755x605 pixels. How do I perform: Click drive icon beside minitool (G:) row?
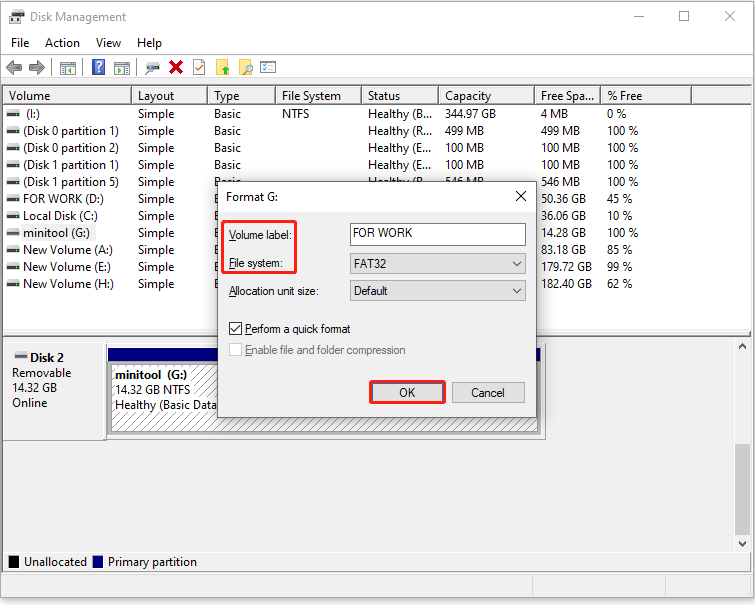[13, 233]
